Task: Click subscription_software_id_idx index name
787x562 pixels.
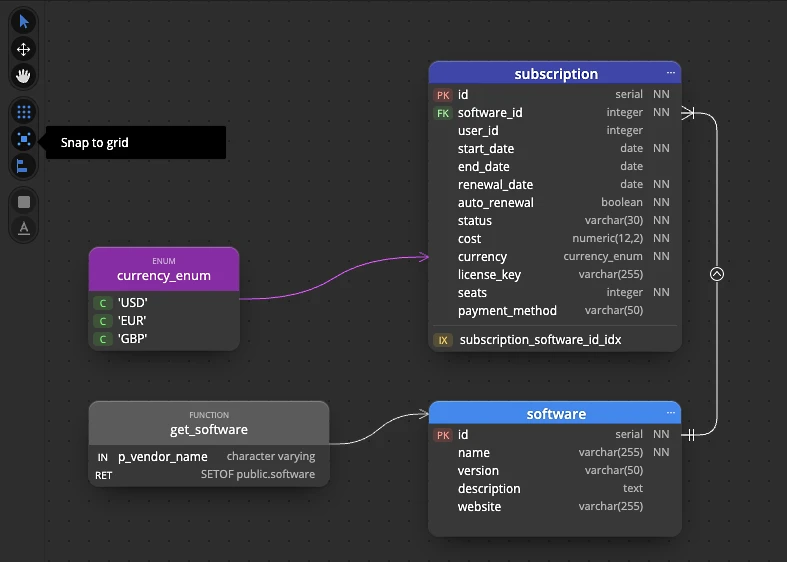Action: tap(541, 340)
